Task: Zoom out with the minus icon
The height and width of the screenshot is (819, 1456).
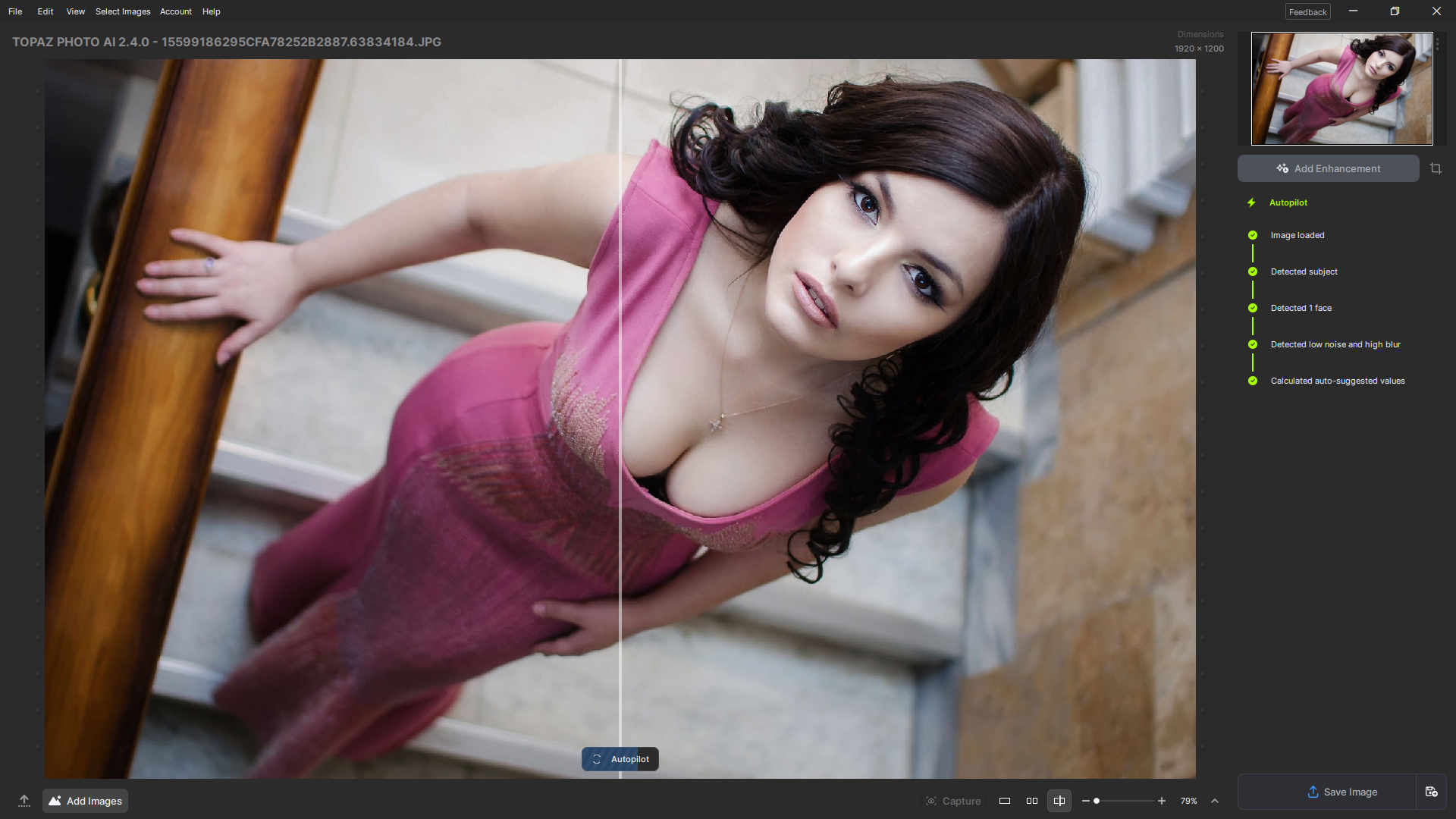Action: [1085, 801]
